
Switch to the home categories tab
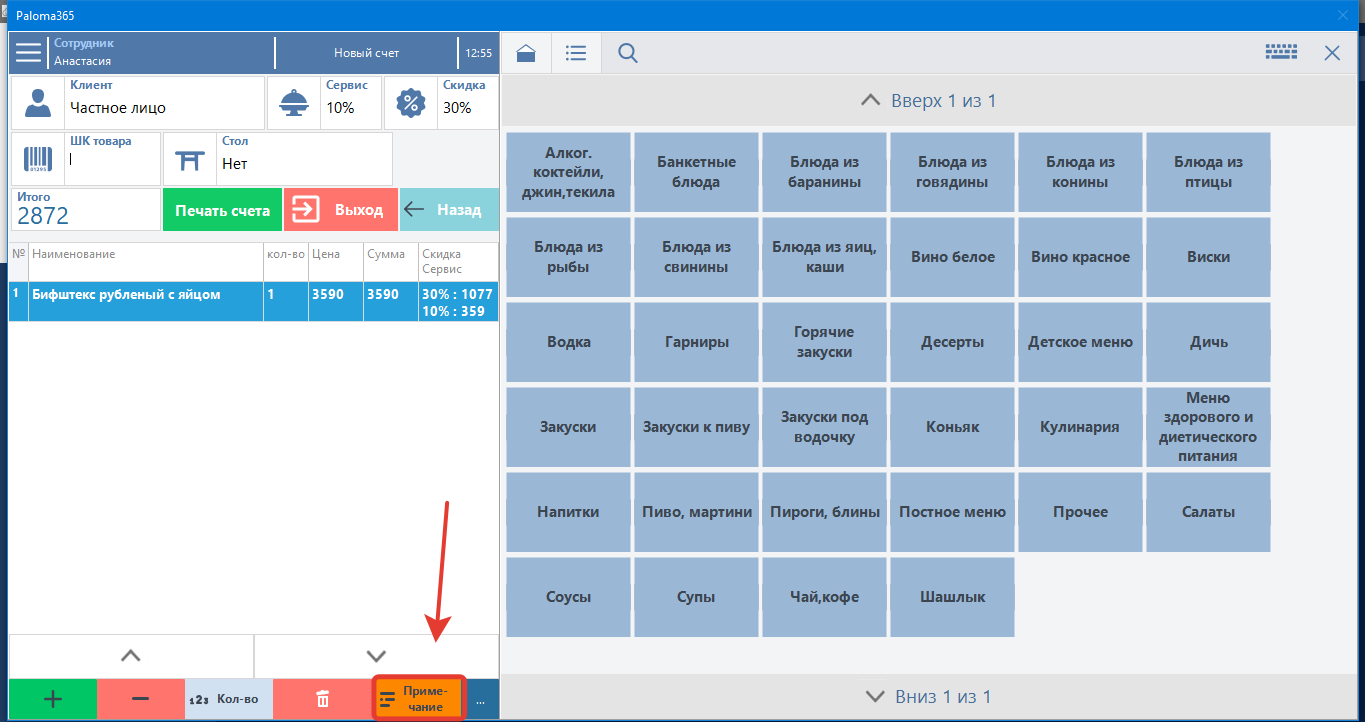526,53
